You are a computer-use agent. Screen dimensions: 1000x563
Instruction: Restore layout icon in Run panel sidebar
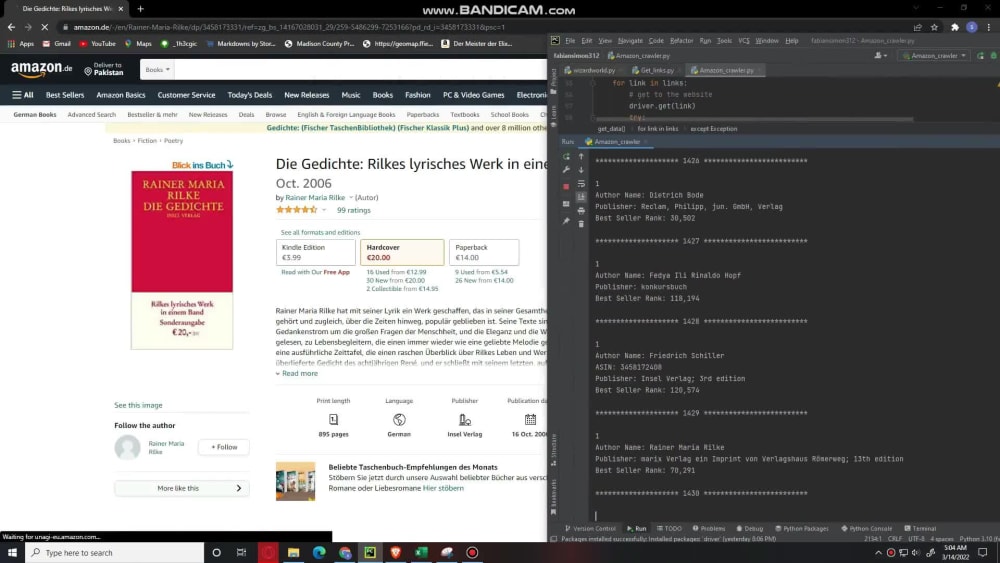click(x=566, y=203)
